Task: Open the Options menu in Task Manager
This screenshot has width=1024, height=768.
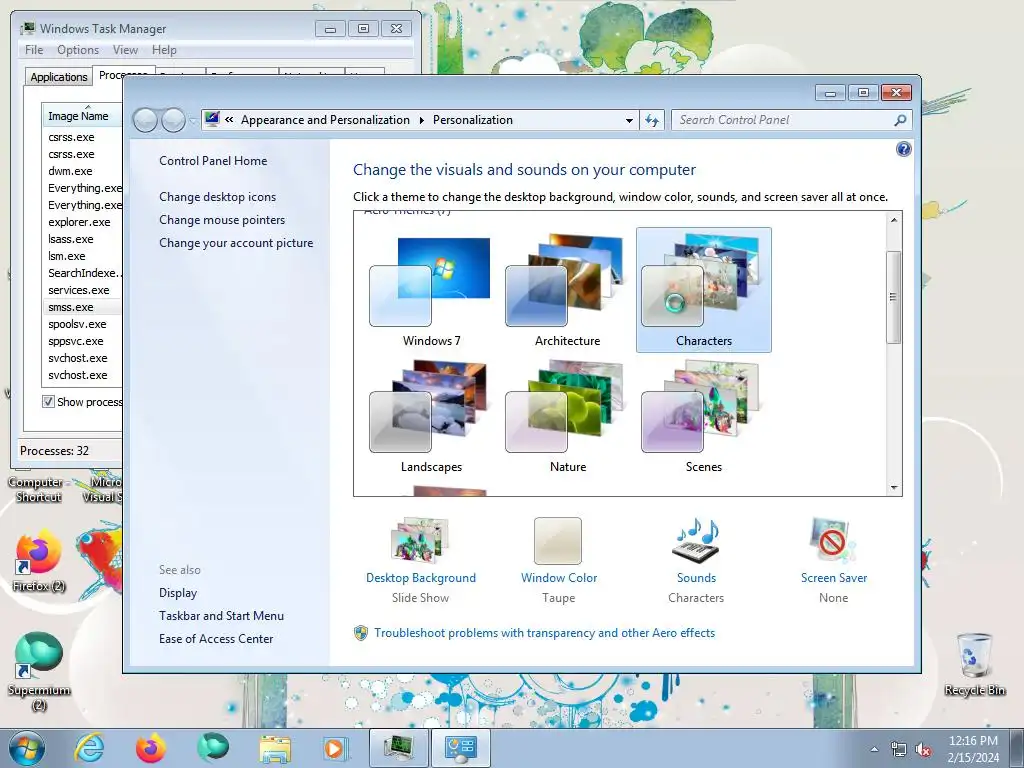Action: [78, 50]
